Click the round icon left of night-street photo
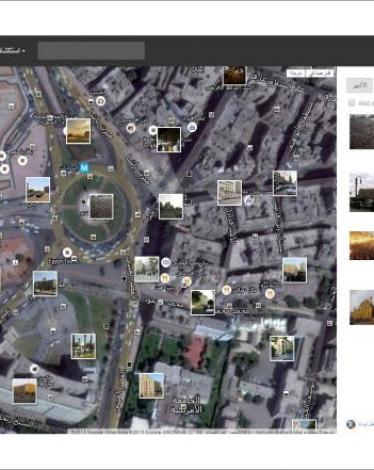The image size is (374, 470). point(153,130)
